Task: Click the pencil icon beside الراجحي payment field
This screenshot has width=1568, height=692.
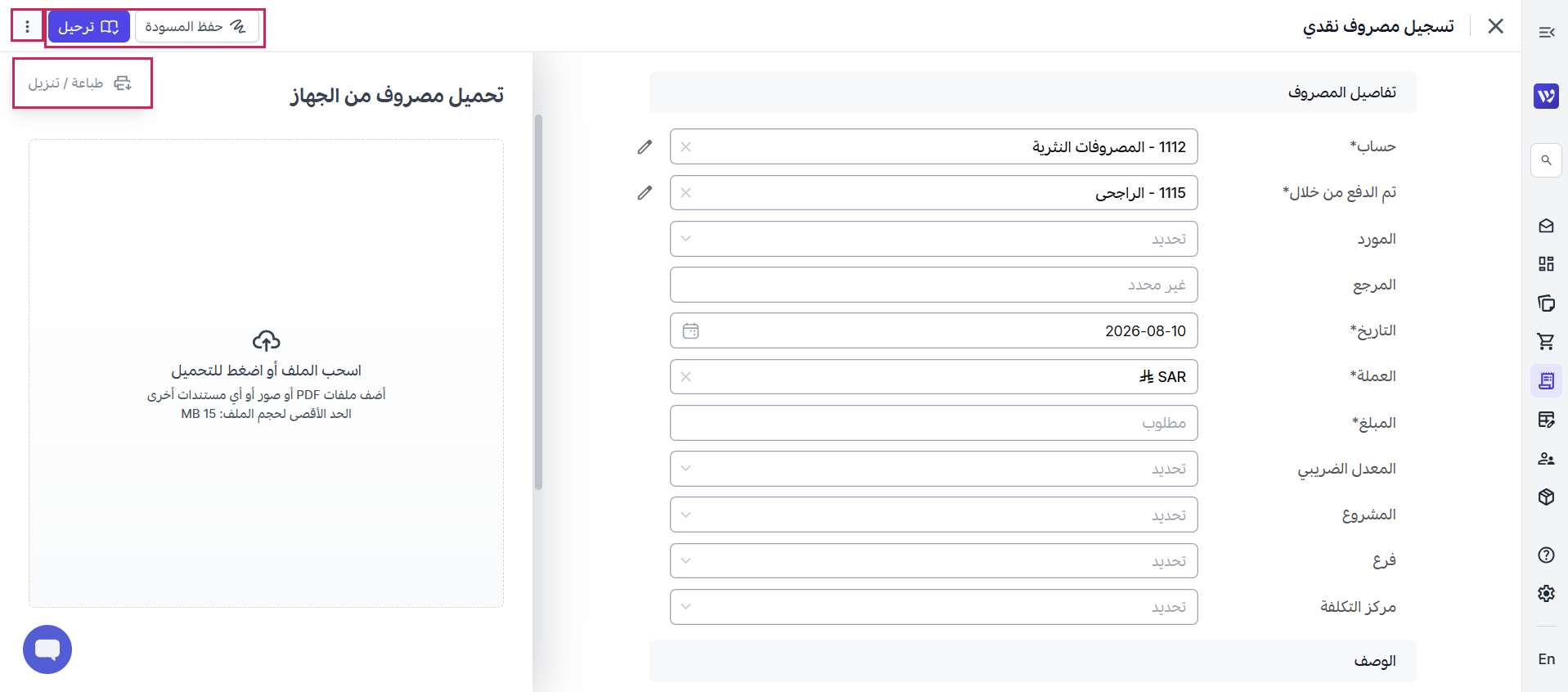Action: pyautogui.click(x=645, y=192)
